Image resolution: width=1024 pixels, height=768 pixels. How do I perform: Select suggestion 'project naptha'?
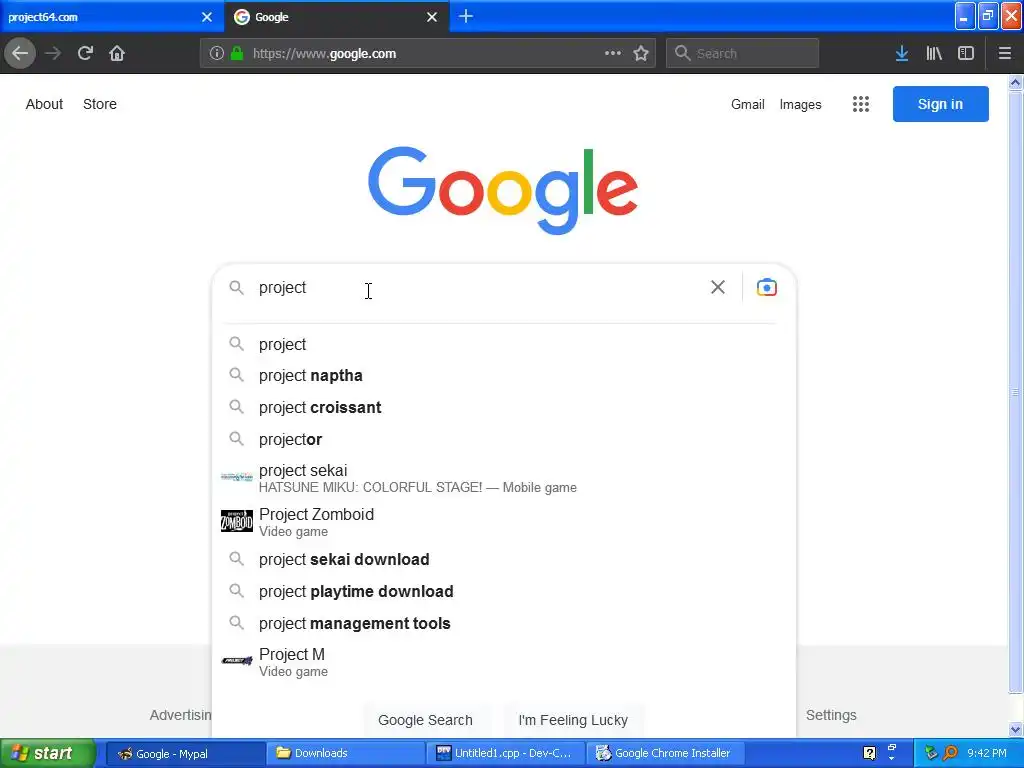tap(504, 376)
